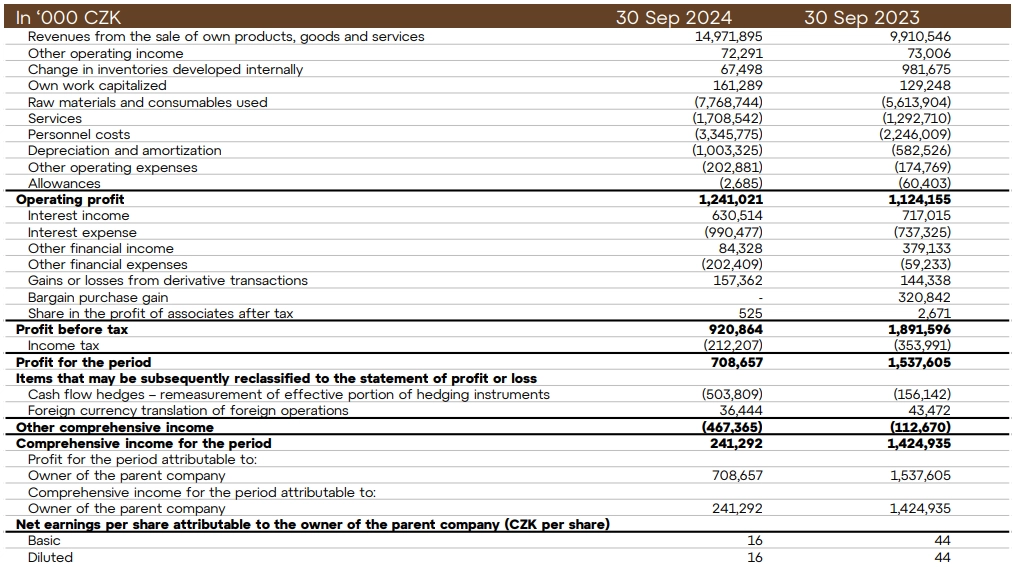This screenshot has height=567, width=1015.
Task: Select value 379,133
Action: (926, 249)
